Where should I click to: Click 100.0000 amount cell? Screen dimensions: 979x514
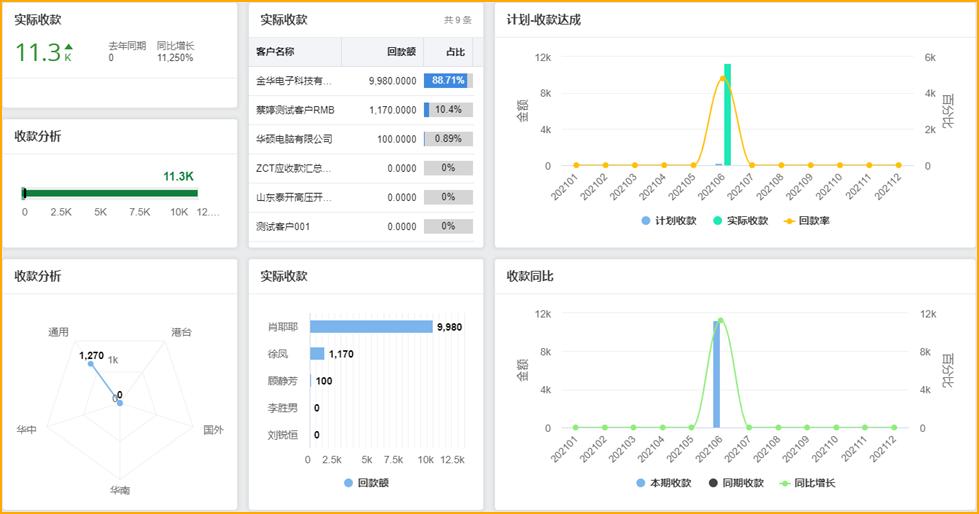396,139
